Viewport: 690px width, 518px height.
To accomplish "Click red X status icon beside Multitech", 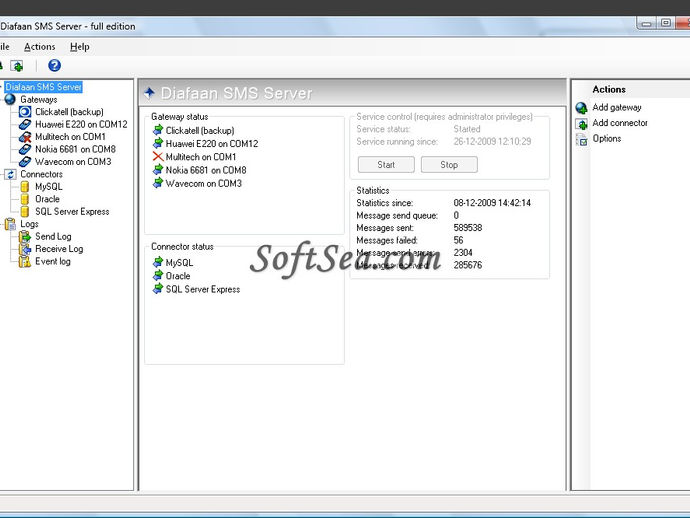I will pos(158,156).
